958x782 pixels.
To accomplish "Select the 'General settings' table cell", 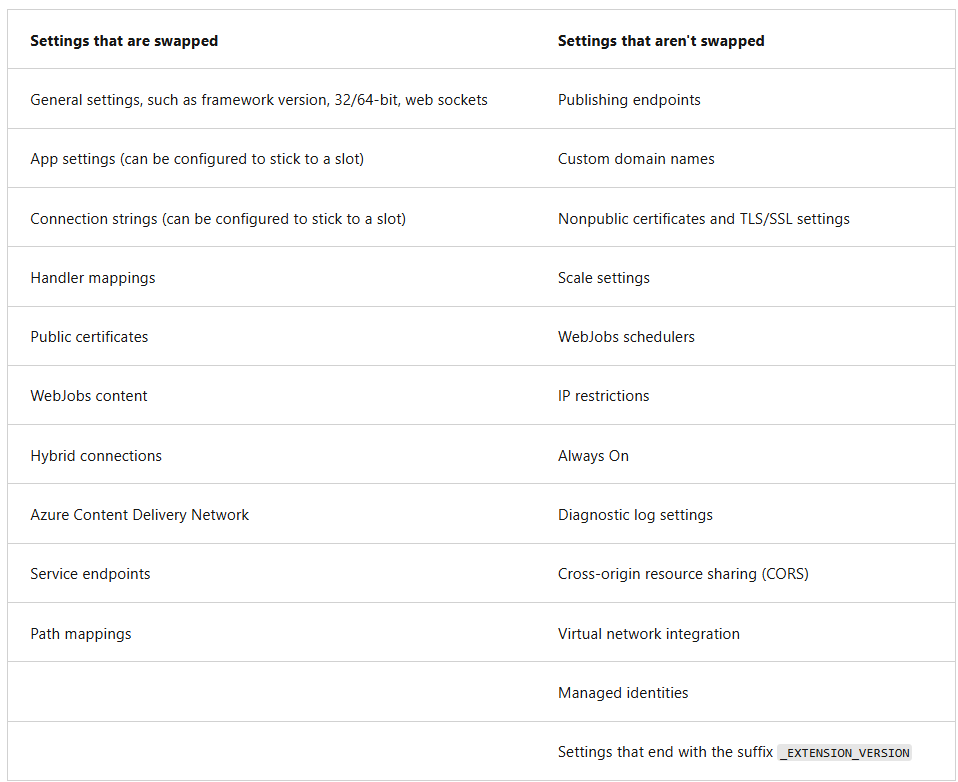I will point(259,100).
